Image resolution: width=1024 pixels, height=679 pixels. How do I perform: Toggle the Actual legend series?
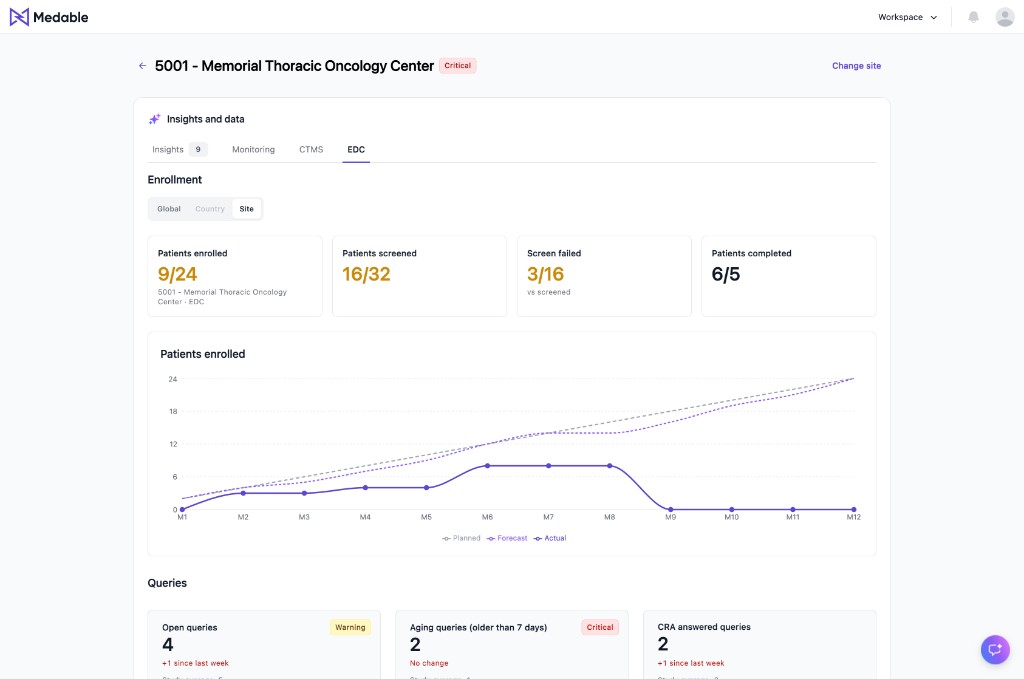click(x=550, y=538)
